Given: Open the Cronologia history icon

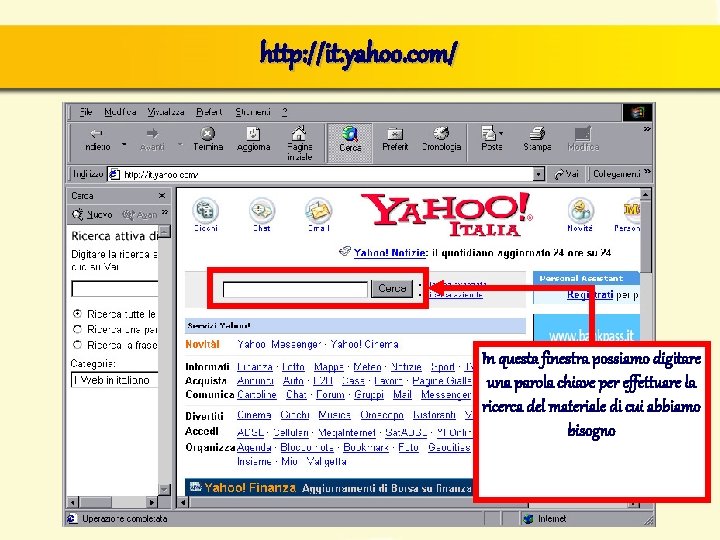Looking at the screenshot, I should 441,134.
